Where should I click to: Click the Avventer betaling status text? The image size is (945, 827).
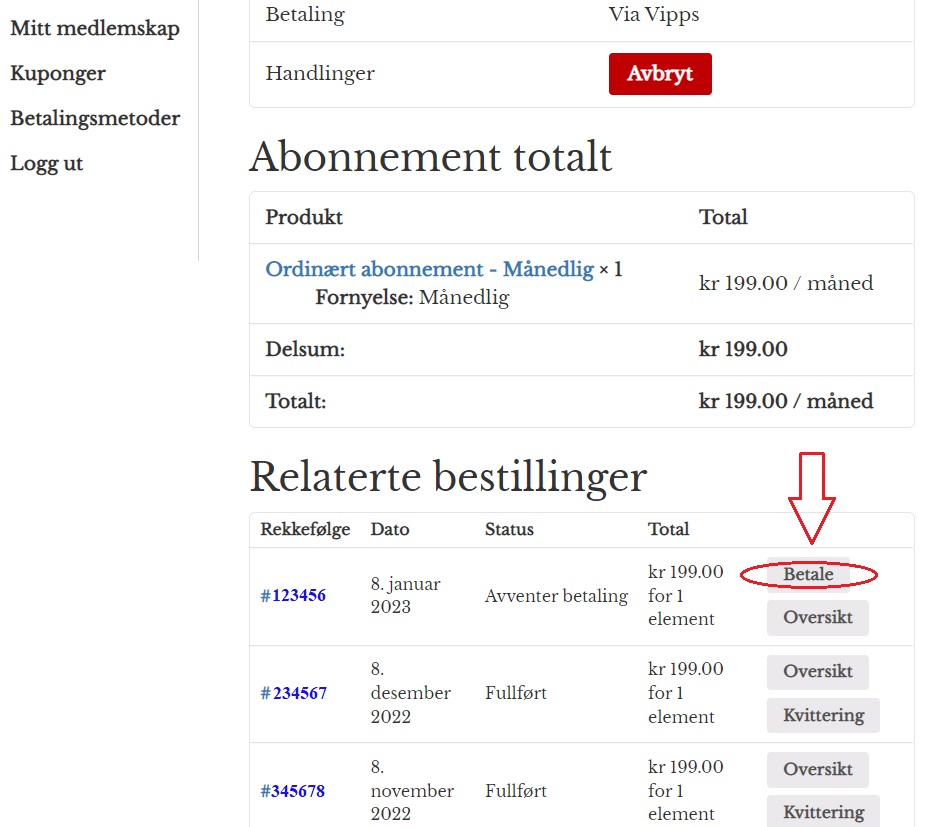click(556, 596)
